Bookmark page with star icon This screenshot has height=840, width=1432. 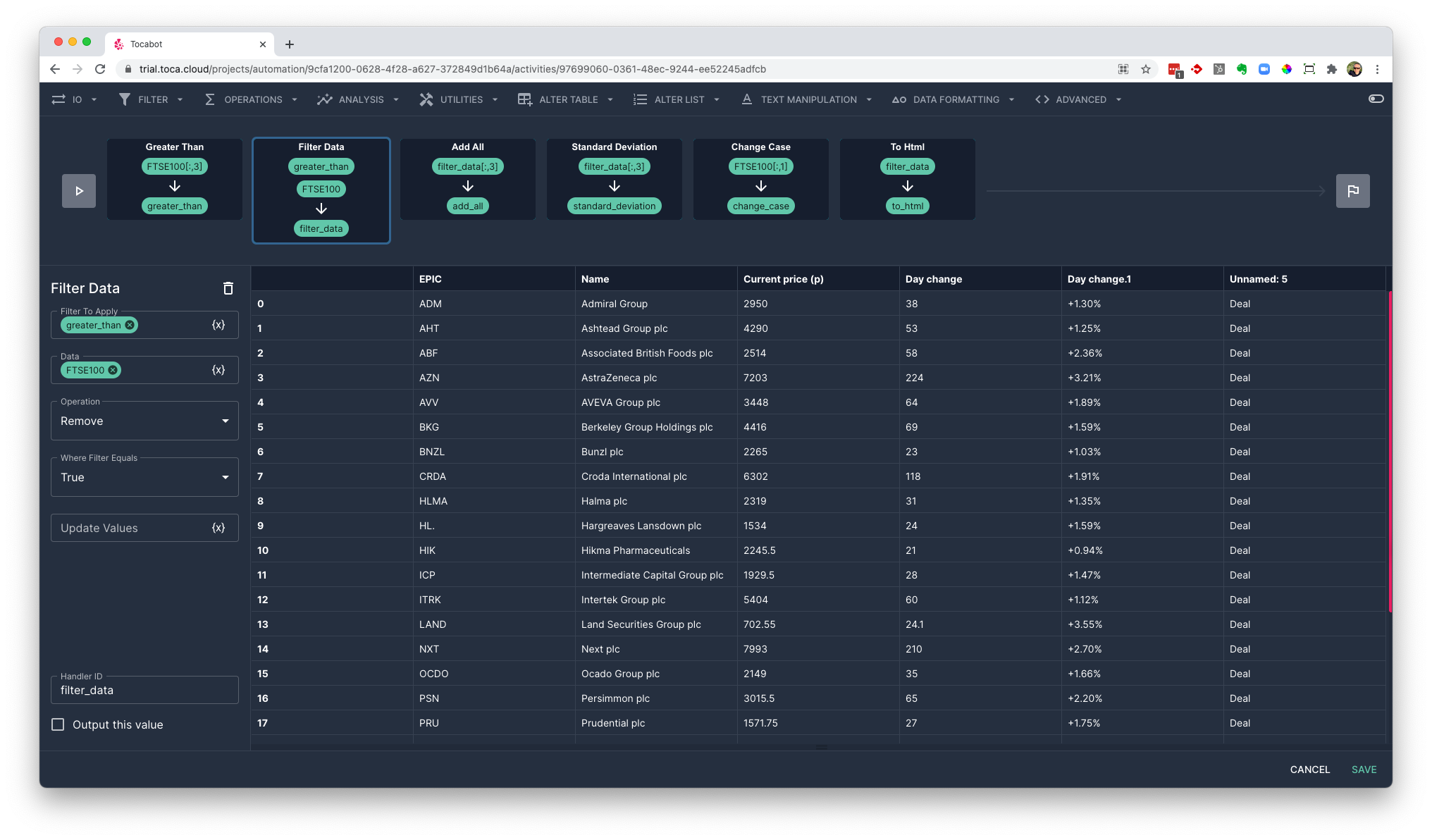point(1146,69)
